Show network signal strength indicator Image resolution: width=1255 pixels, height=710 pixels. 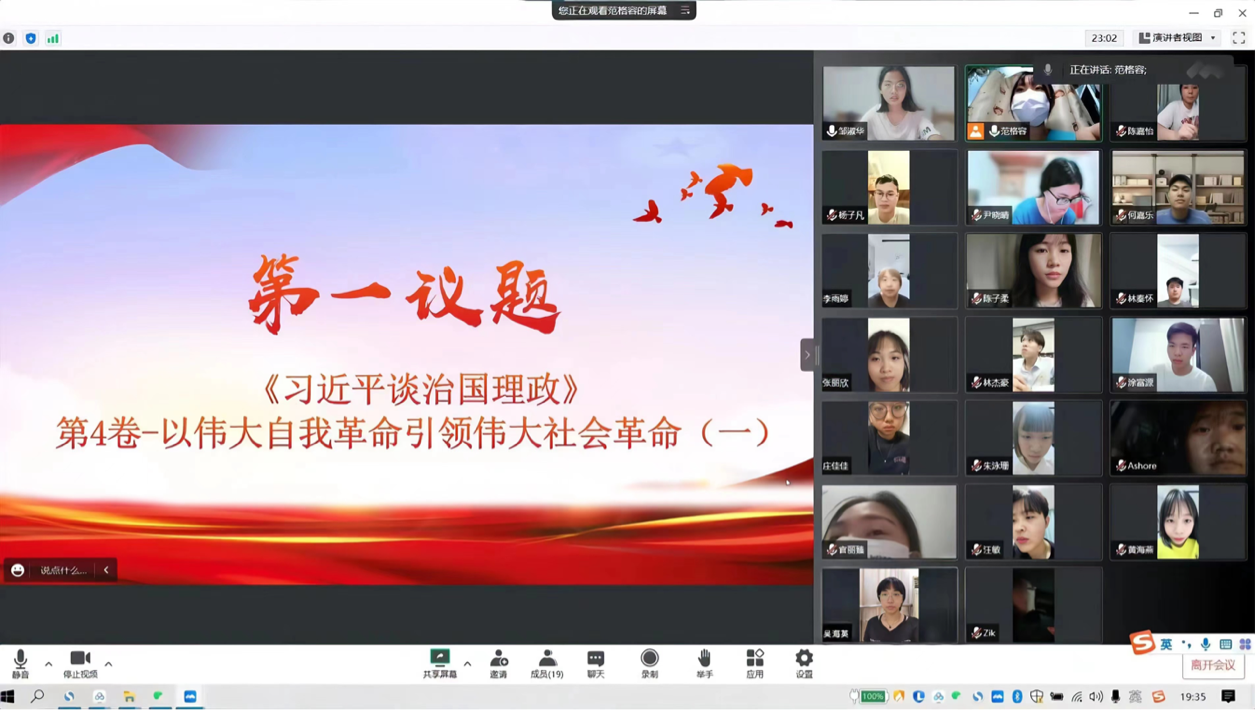pyautogui.click(x=53, y=38)
